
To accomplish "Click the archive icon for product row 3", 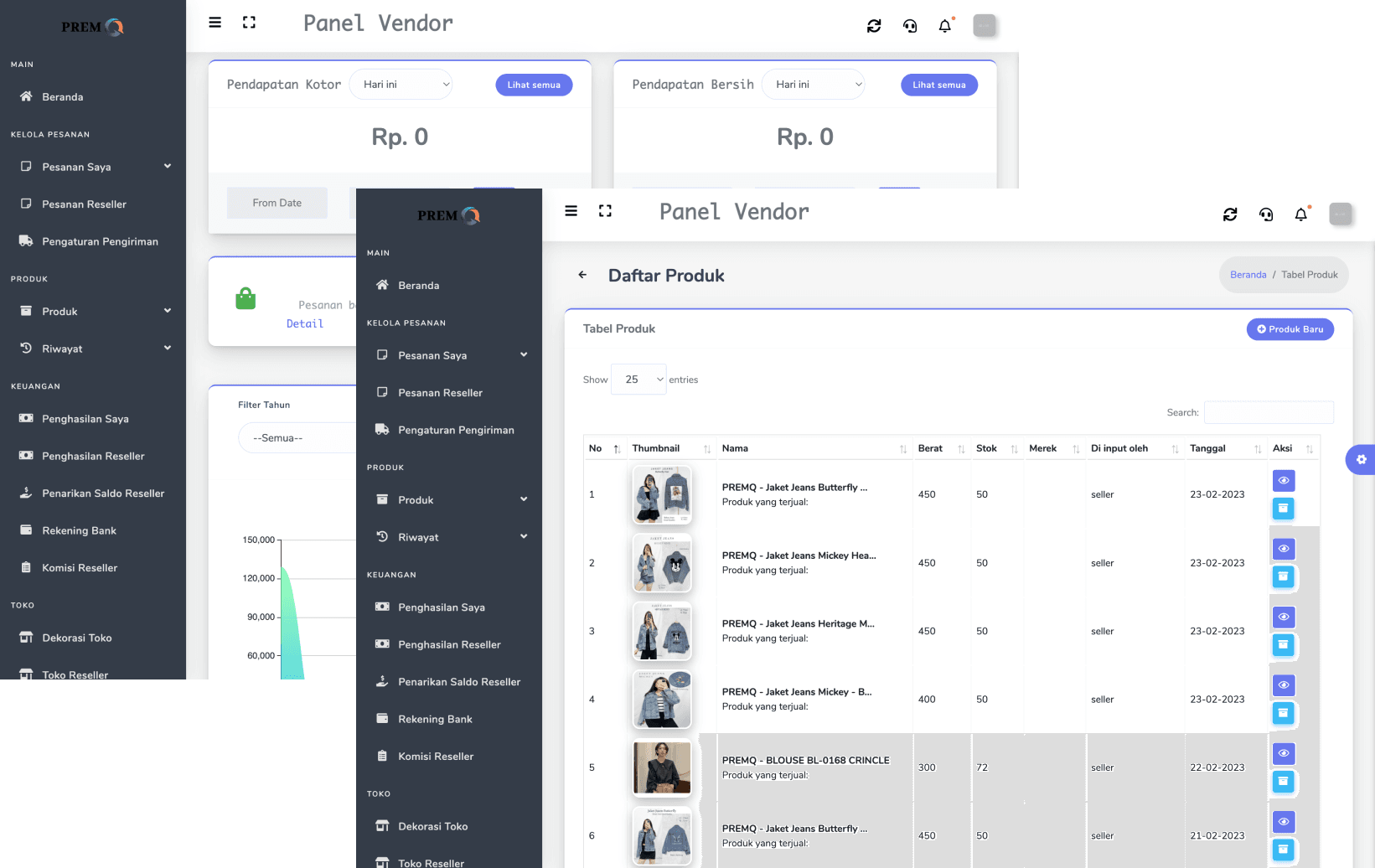I will point(1283,644).
